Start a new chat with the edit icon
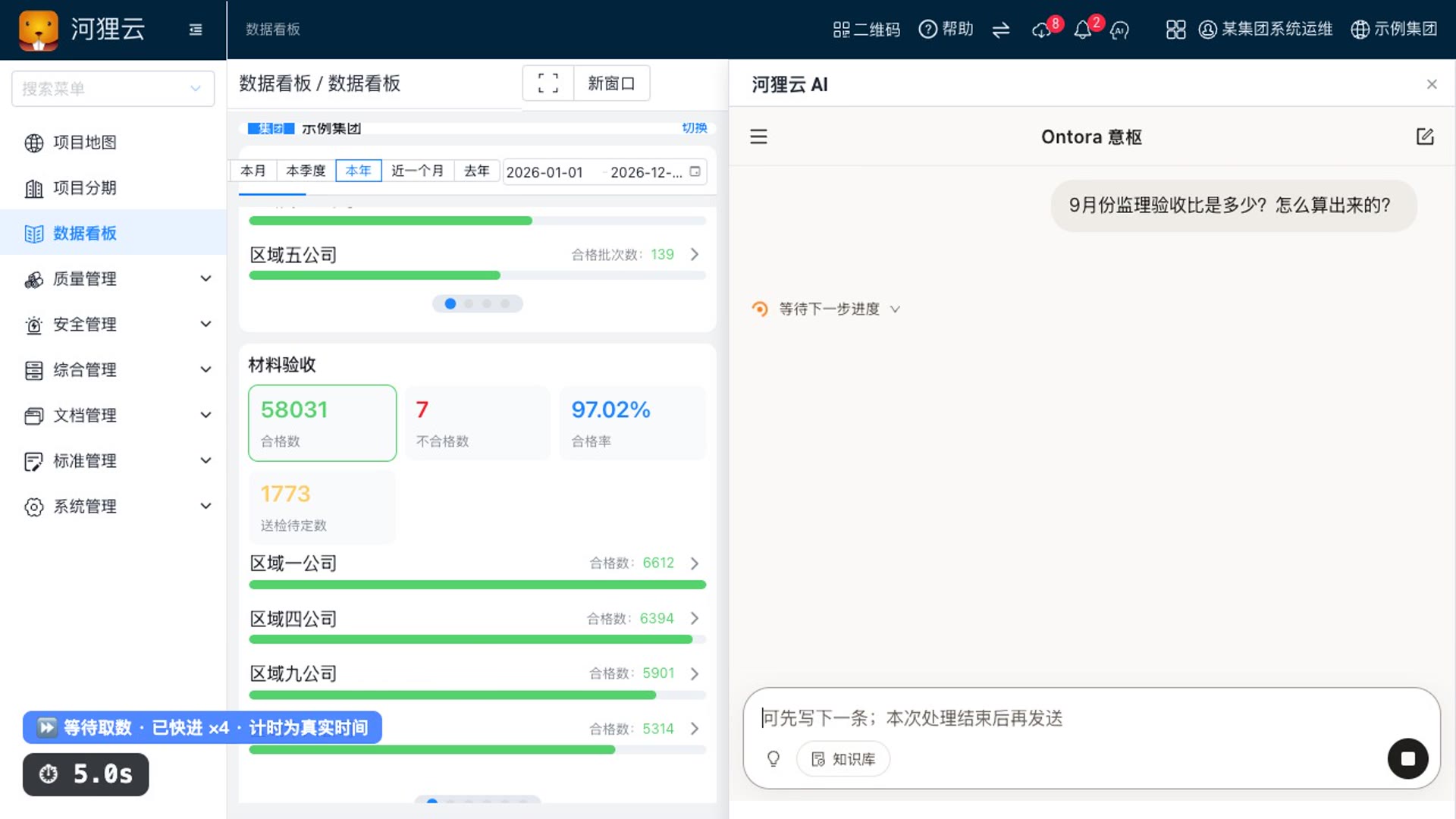This screenshot has height=819, width=1456. point(1425,136)
